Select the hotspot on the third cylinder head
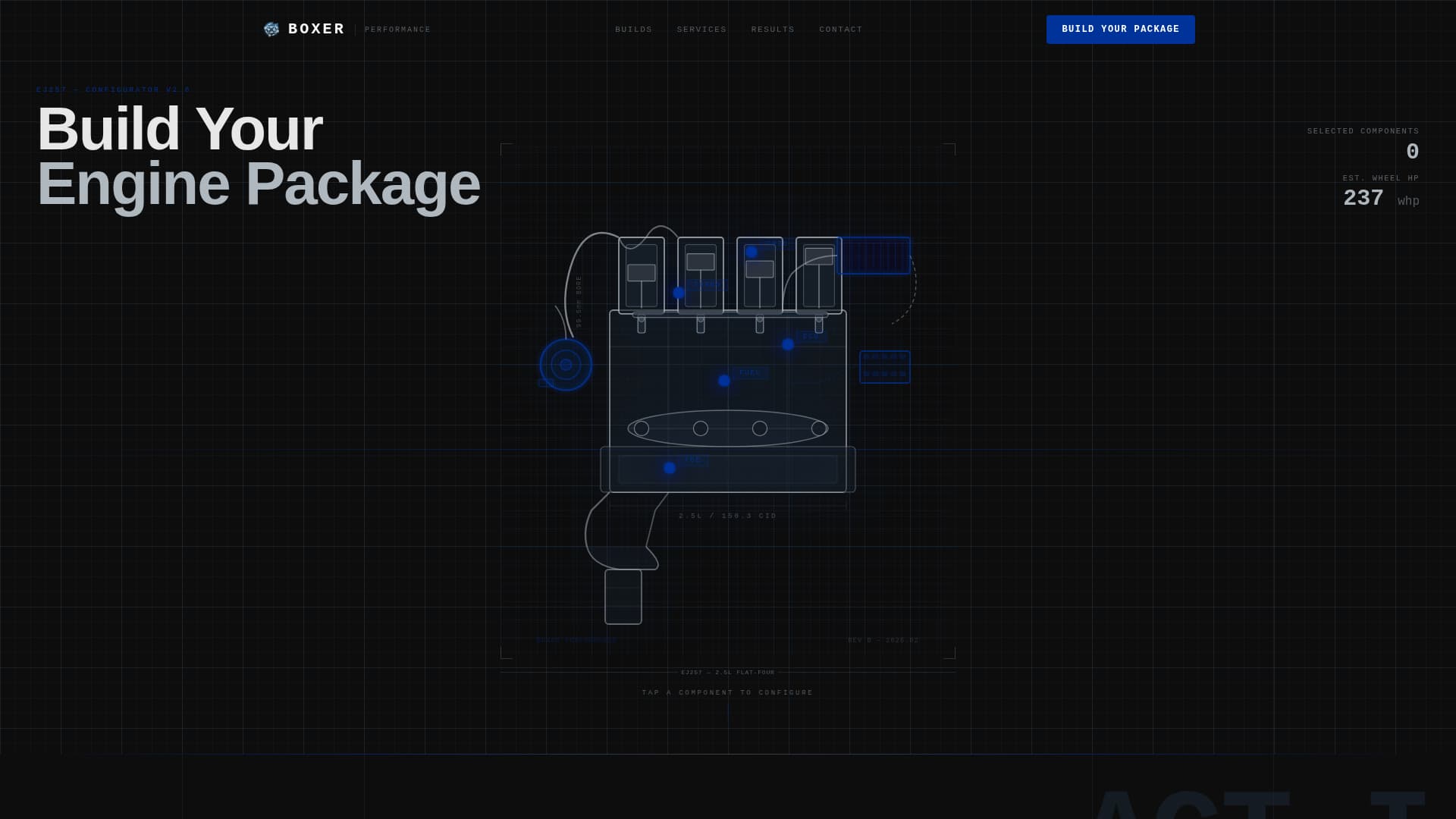The width and height of the screenshot is (1456, 819). pyautogui.click(x=752, y=252)
